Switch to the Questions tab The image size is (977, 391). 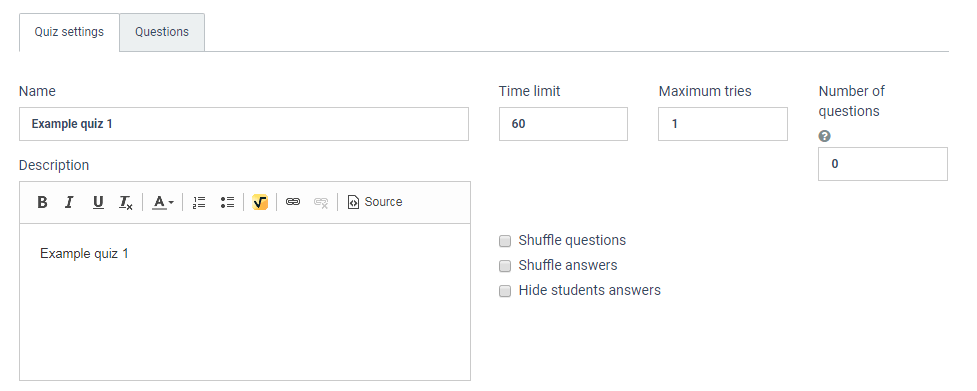click(x=162, y=32)
